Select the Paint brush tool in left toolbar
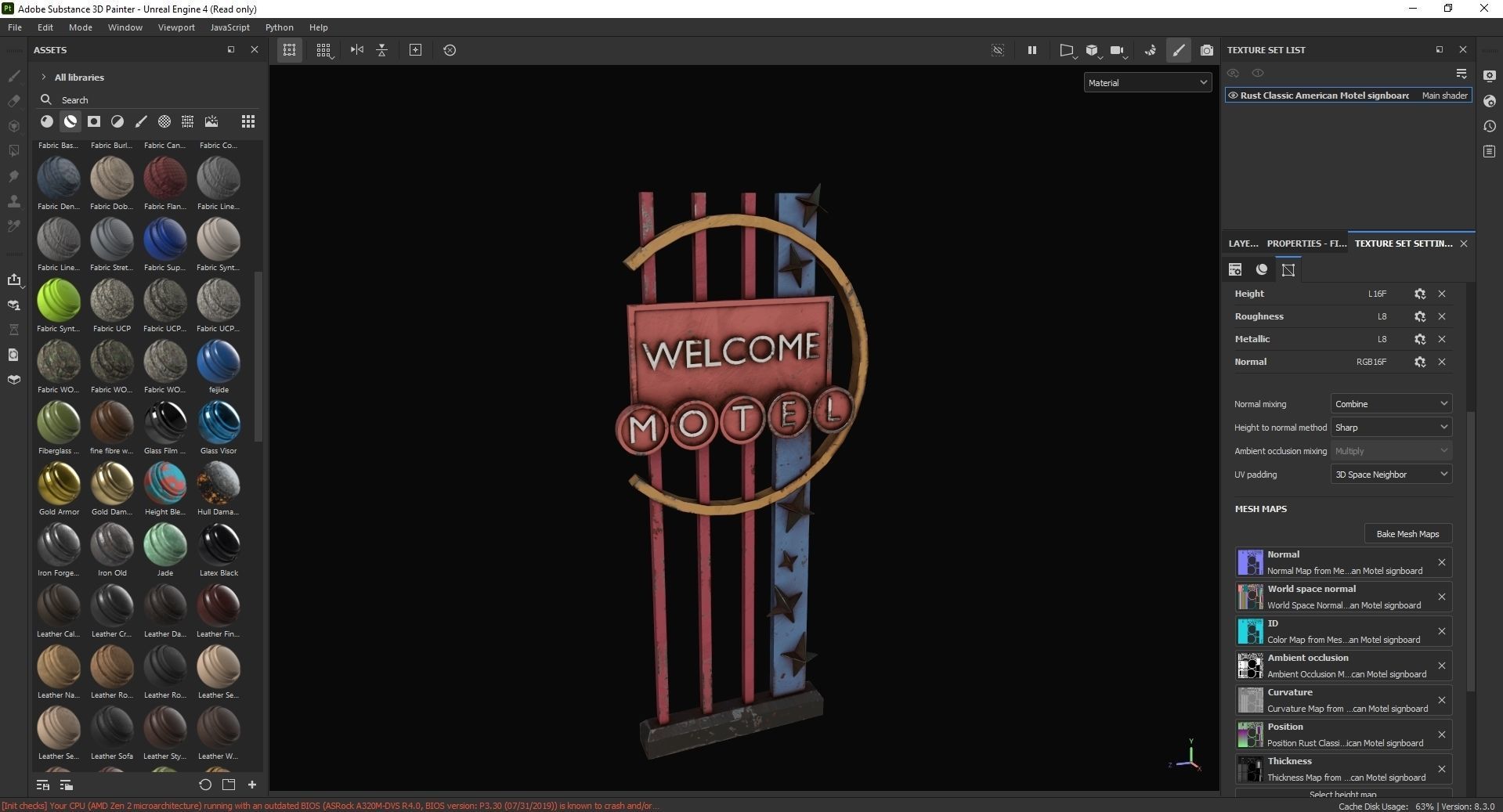1503x812 pixels. click(x=13, y=76)
